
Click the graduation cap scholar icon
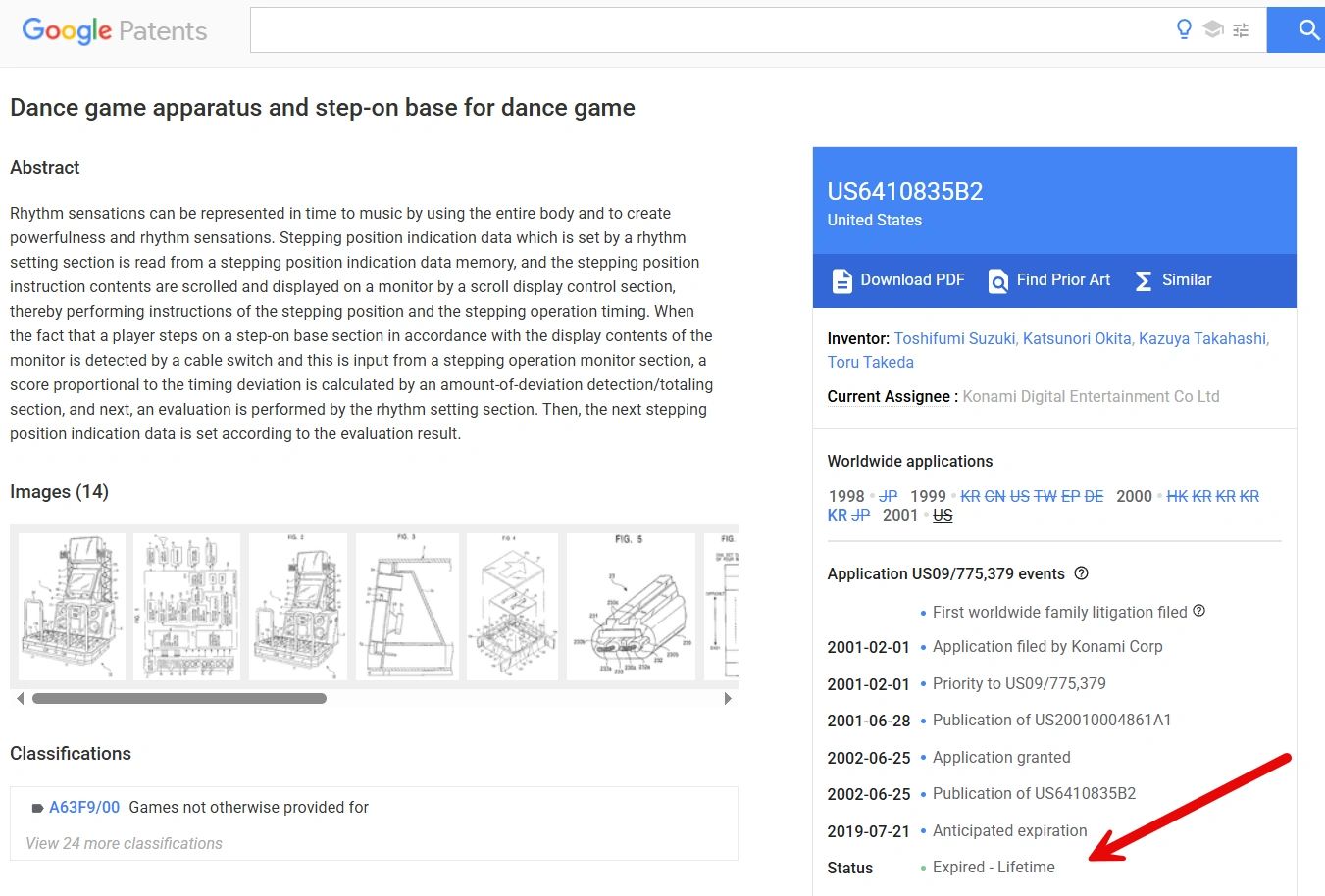coord(1213,29)
